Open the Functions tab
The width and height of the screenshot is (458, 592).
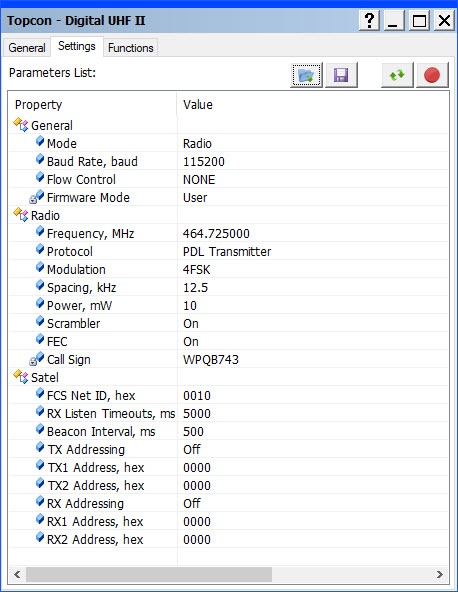tap(131, 48)
